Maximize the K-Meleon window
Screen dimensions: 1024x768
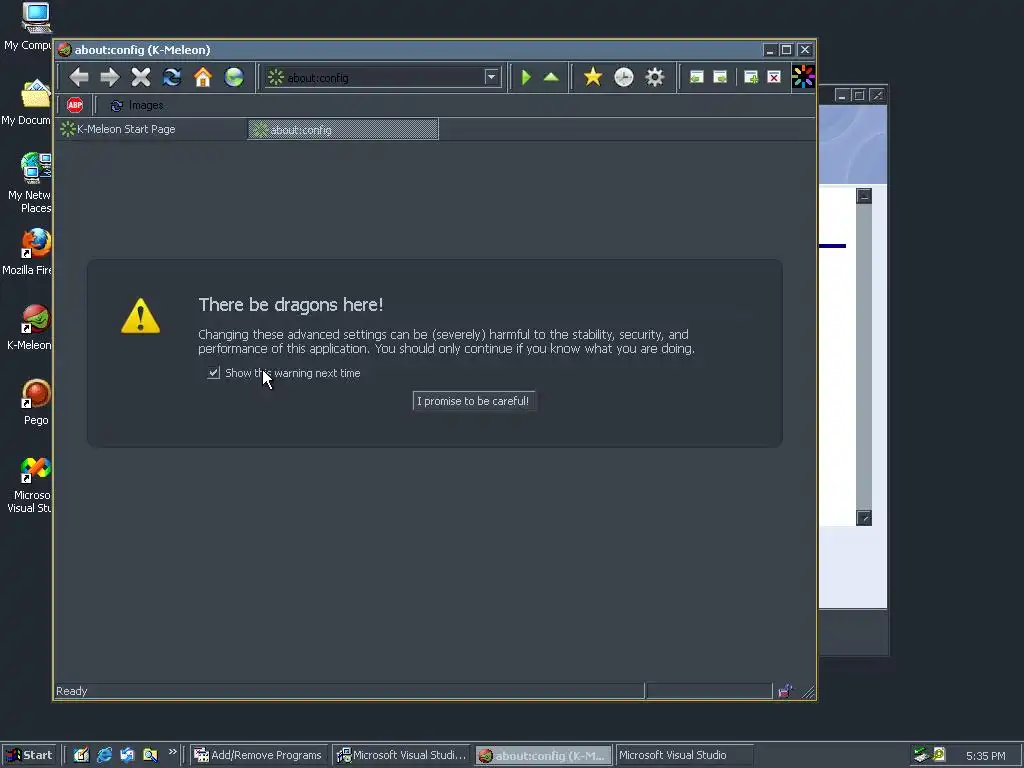(x=787, y=50)
